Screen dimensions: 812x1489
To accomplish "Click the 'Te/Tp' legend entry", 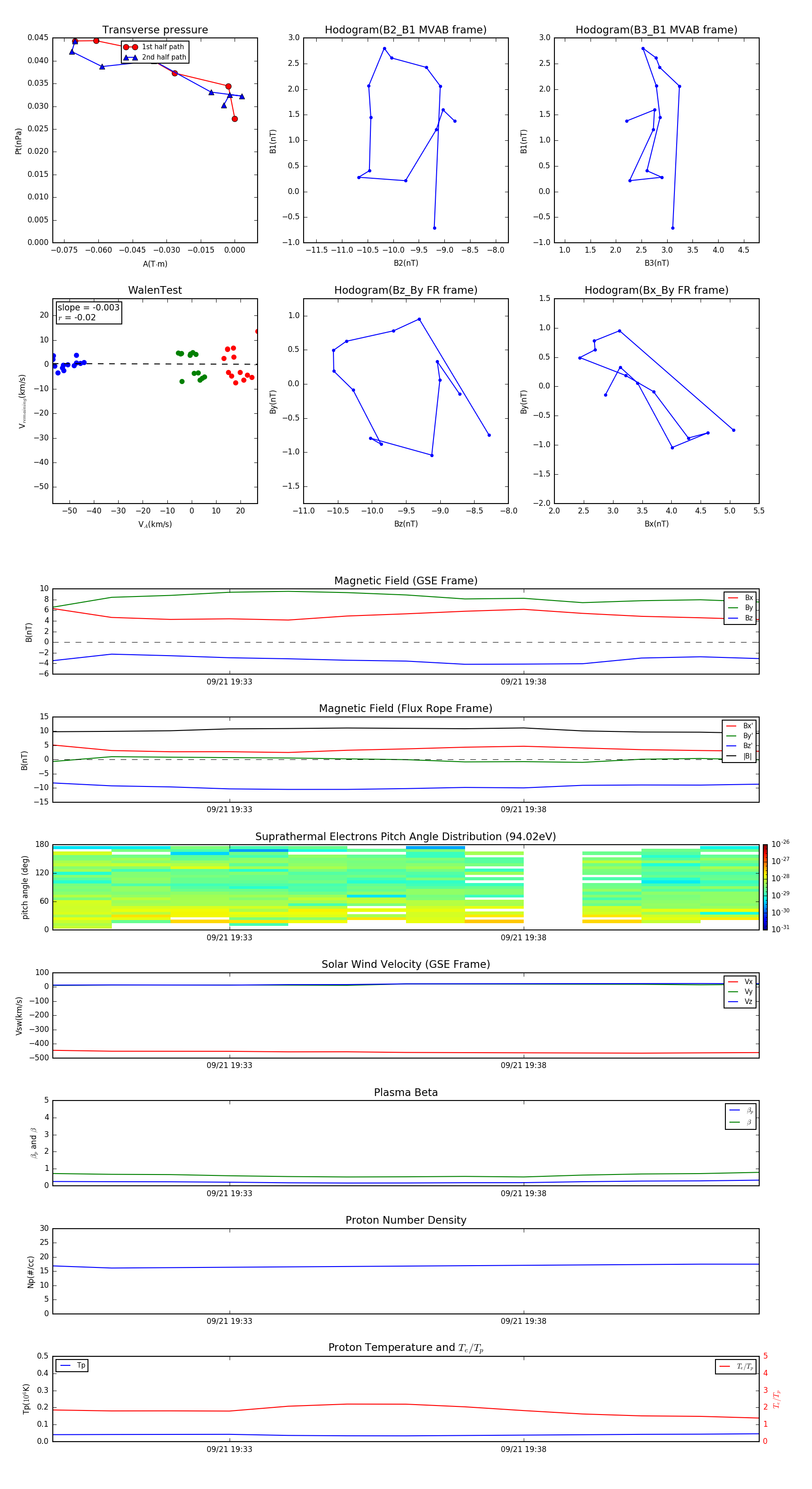I will 736,1366.
